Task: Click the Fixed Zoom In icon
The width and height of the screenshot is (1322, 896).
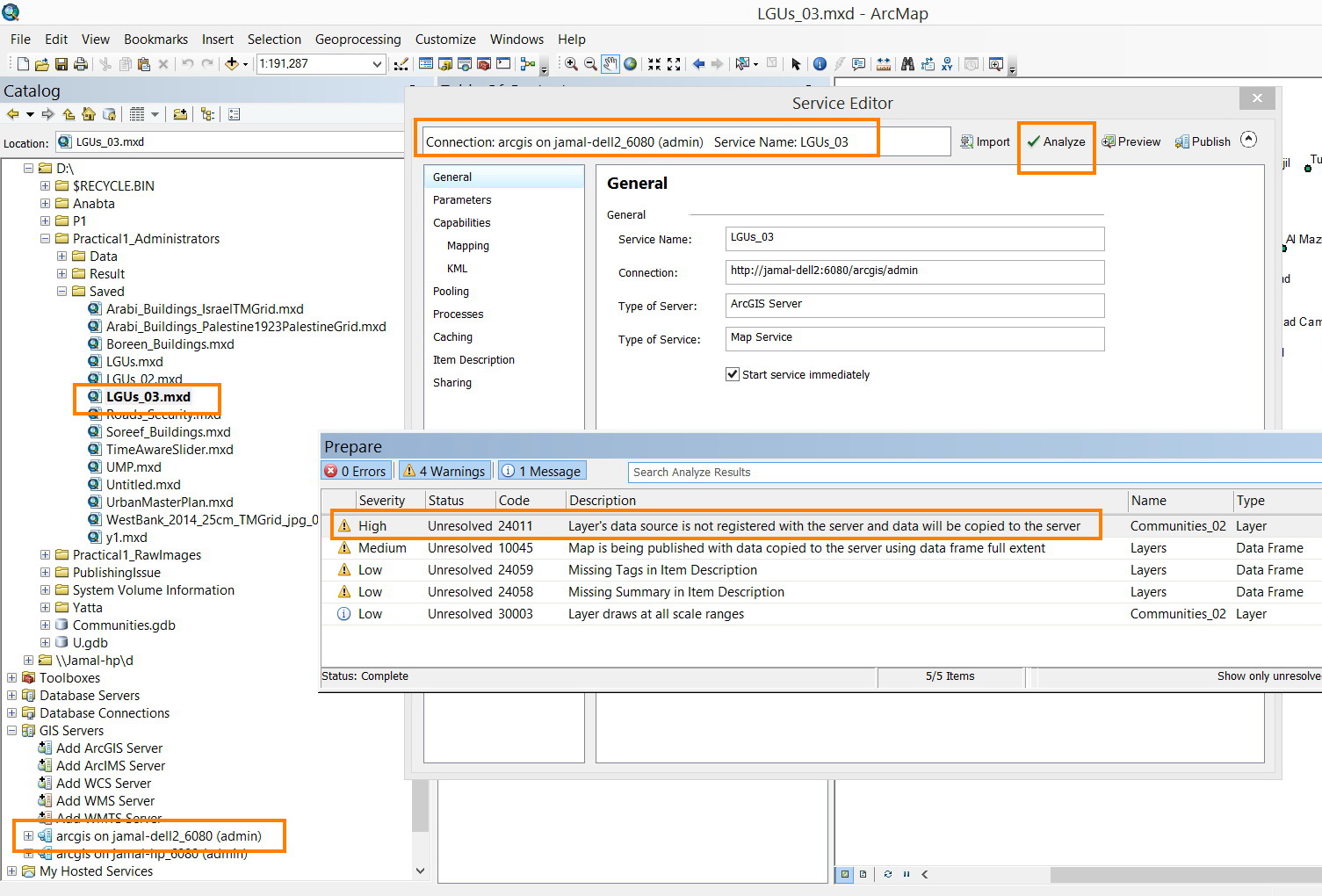Action: click(654, 63)
